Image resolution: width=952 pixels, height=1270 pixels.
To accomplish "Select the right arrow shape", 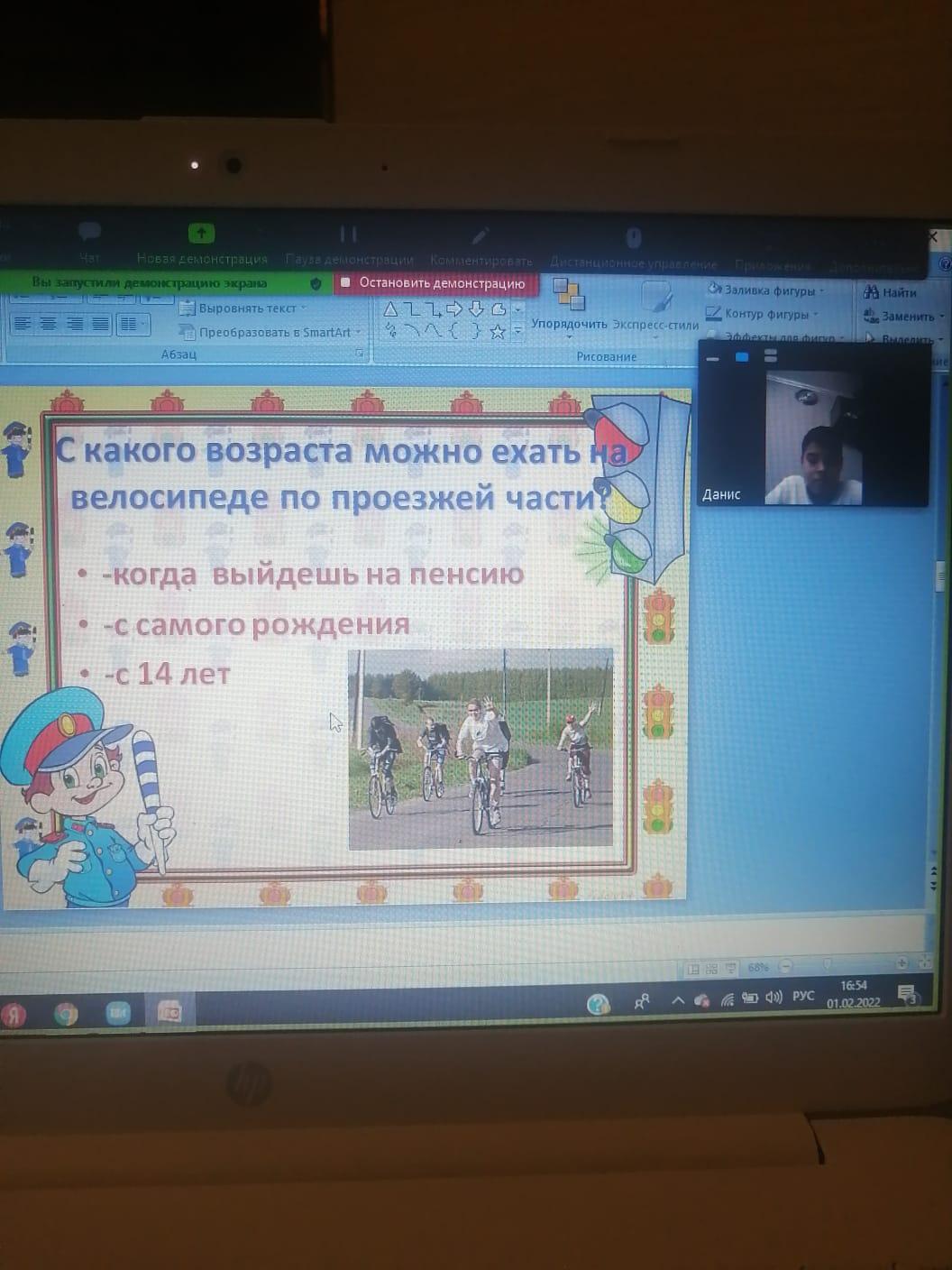I will 454,310.
